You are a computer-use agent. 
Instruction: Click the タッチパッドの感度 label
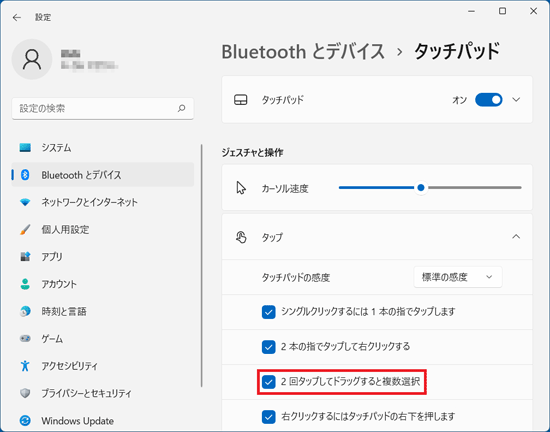click(296, 278)
